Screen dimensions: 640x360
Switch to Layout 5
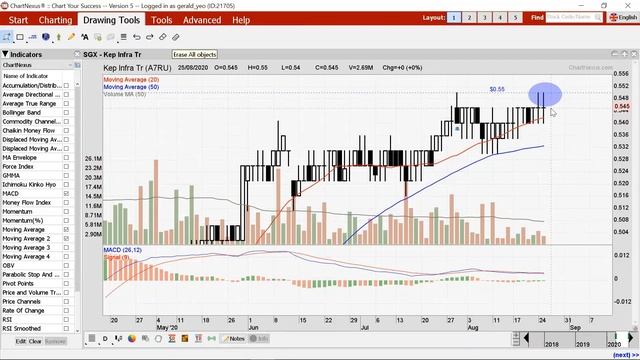(516, 18)
